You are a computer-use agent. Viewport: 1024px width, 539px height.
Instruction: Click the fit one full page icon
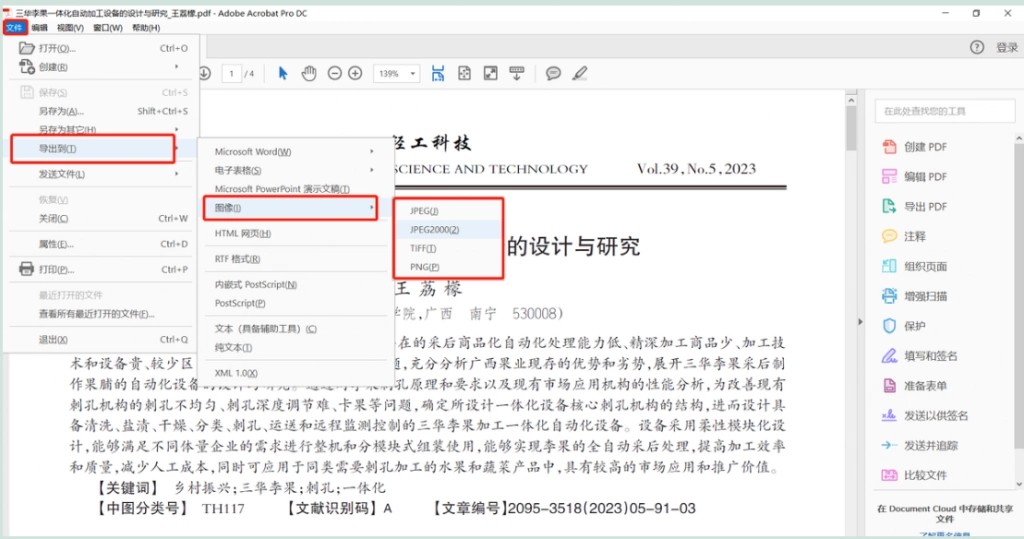pyautogui.click(x=464, y=73)
